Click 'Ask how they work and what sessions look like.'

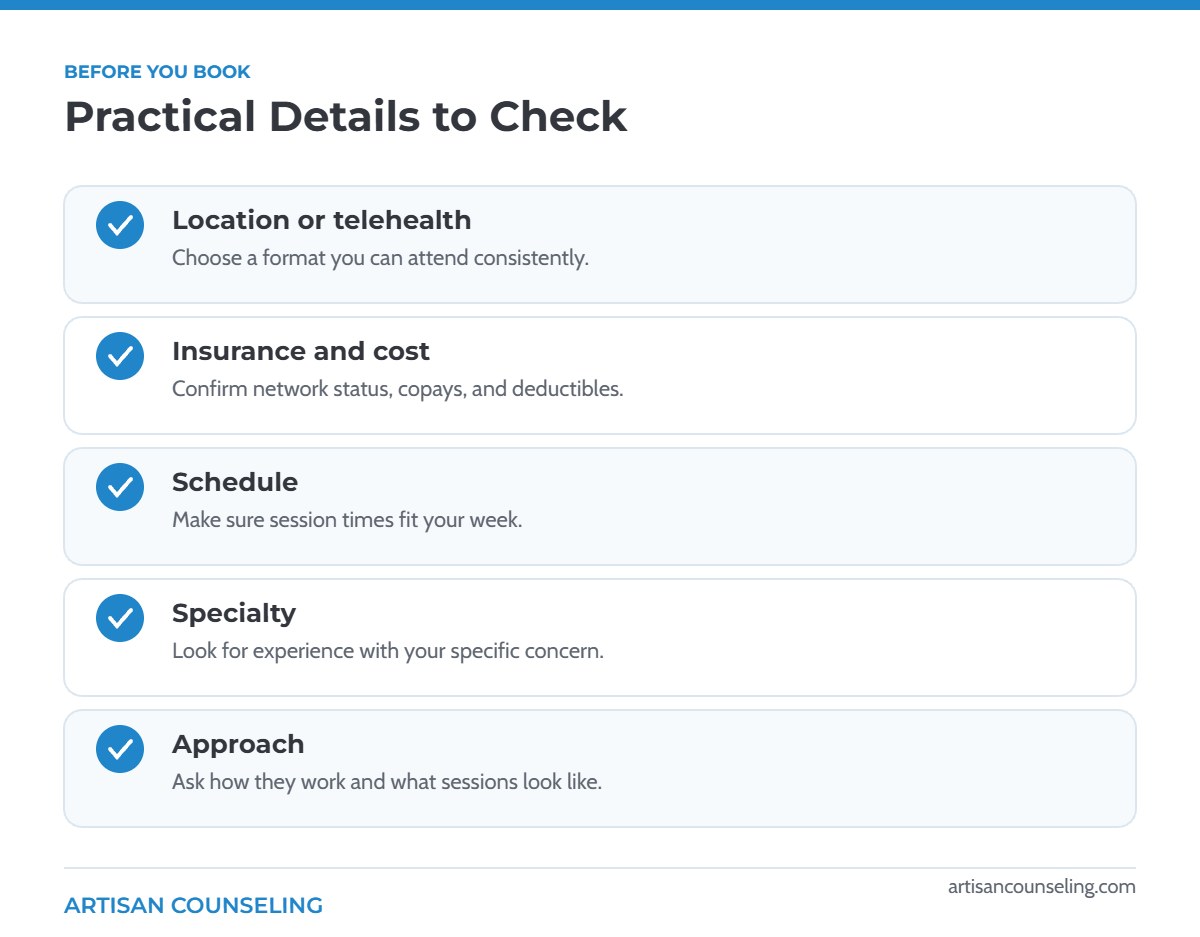click(x=387, y=782)
